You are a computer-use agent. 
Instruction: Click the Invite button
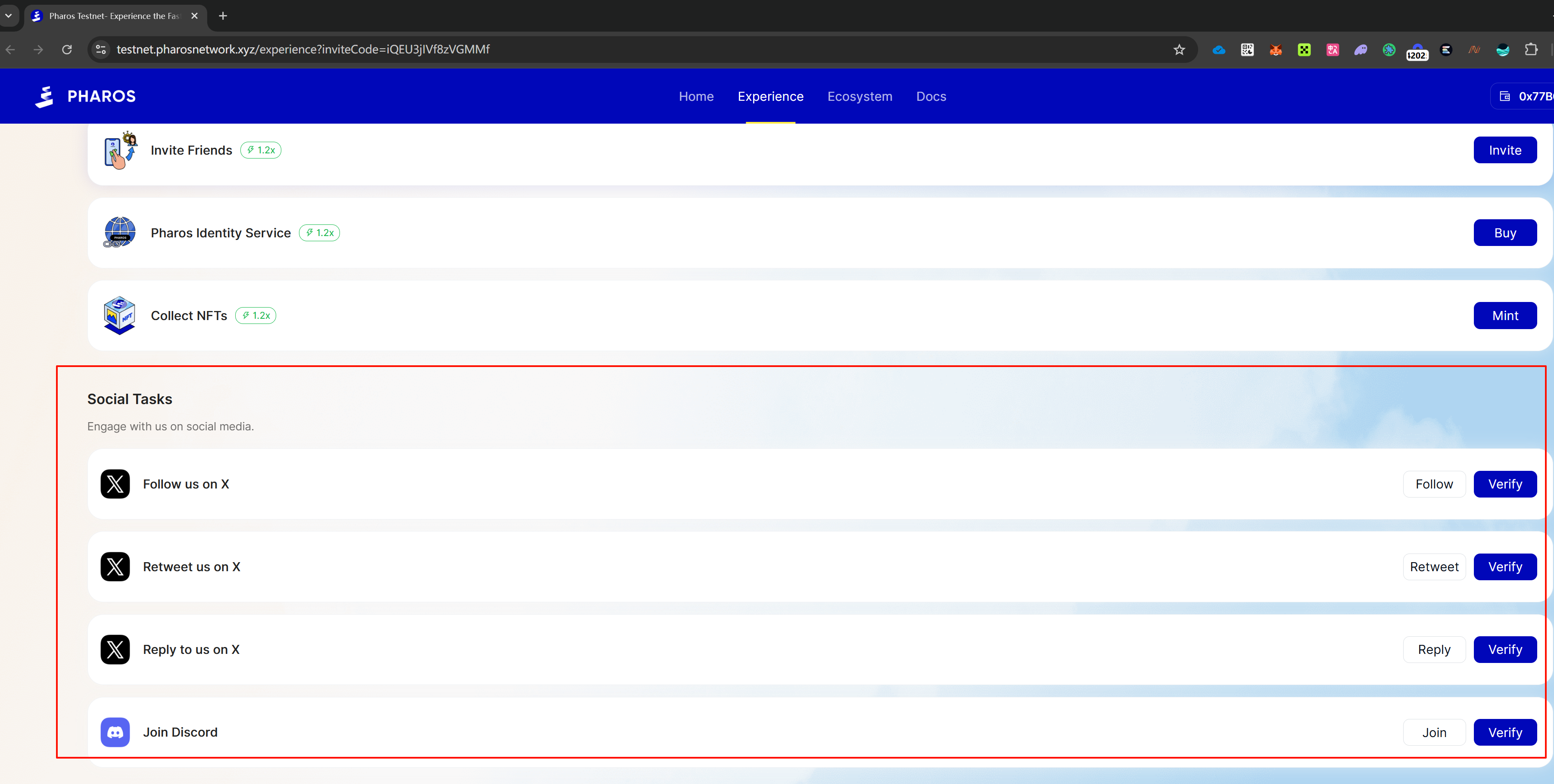pos(1504,150)
